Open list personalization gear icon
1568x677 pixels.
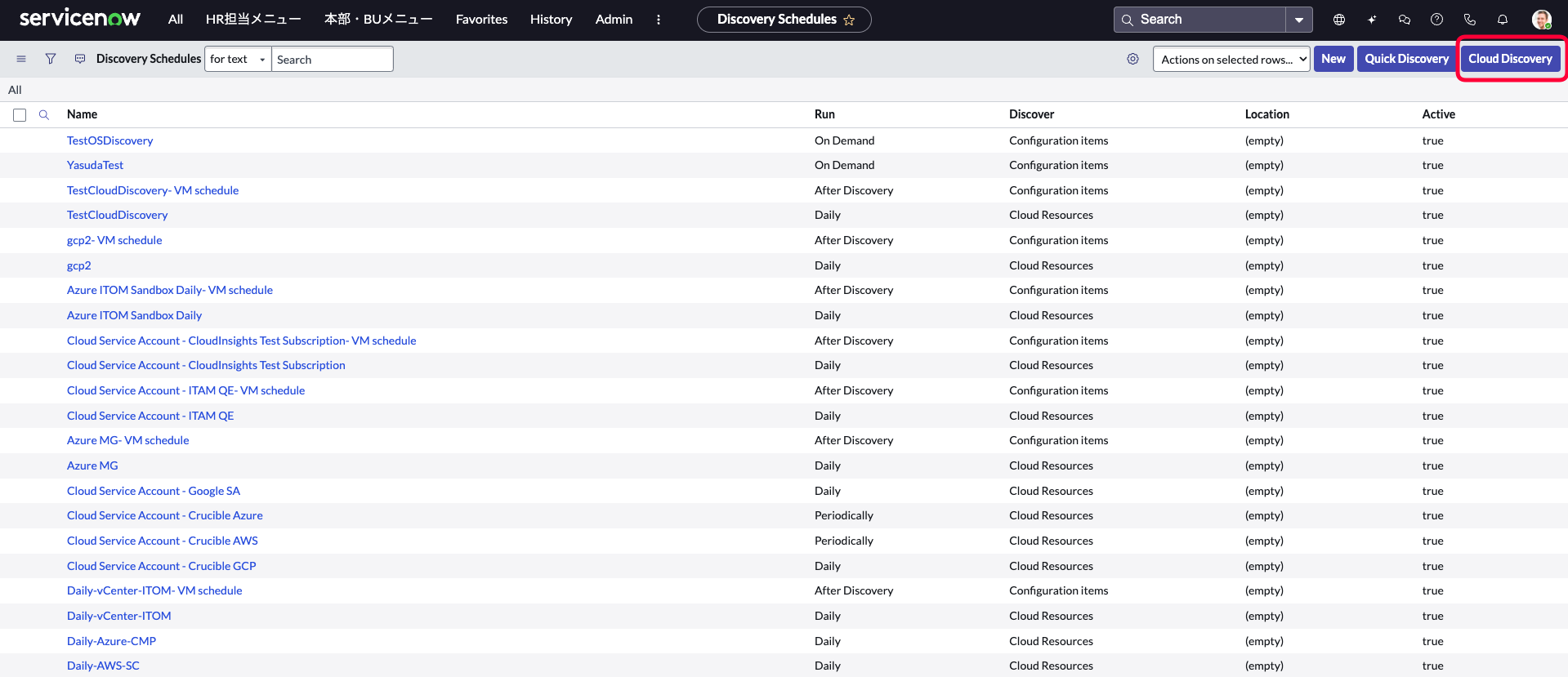point(1132,59)
